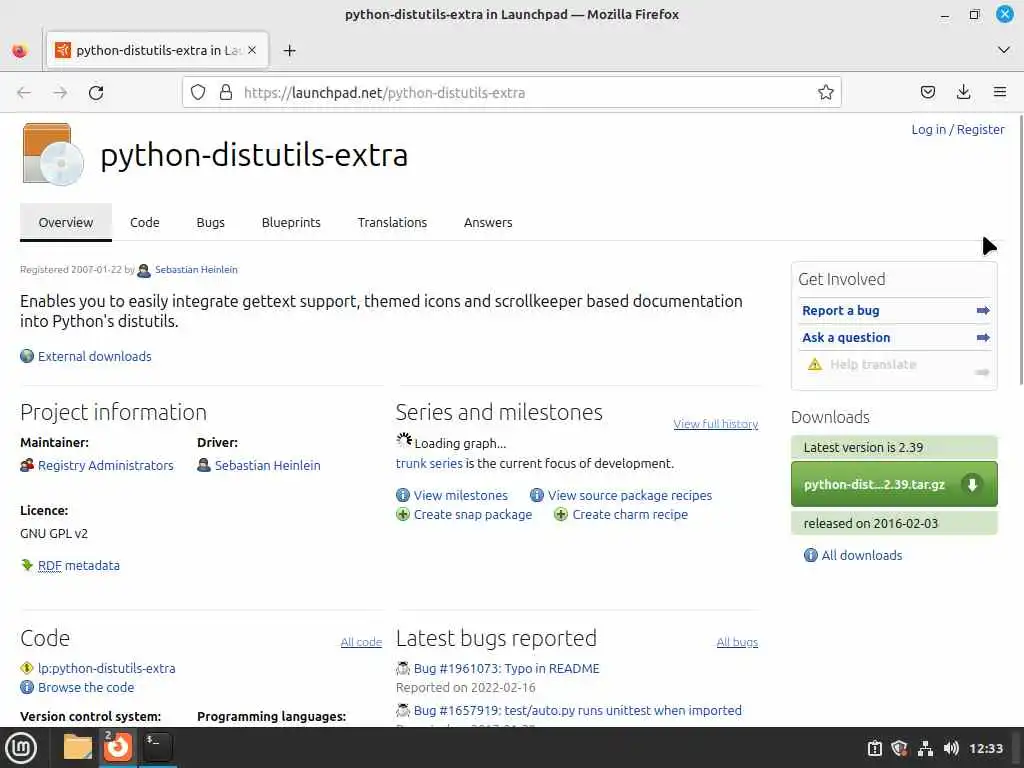
Task: Click Registry Administrators maintainer link
Action: coord(106,466)
